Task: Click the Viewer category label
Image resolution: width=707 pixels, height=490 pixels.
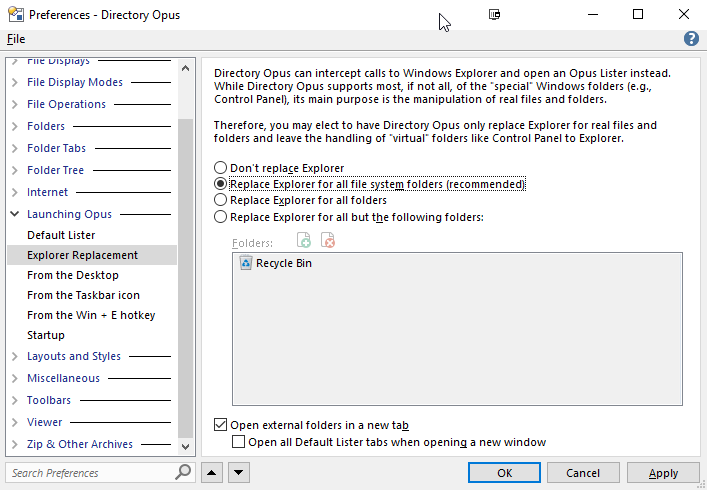Action: click(x=45, y=422)
